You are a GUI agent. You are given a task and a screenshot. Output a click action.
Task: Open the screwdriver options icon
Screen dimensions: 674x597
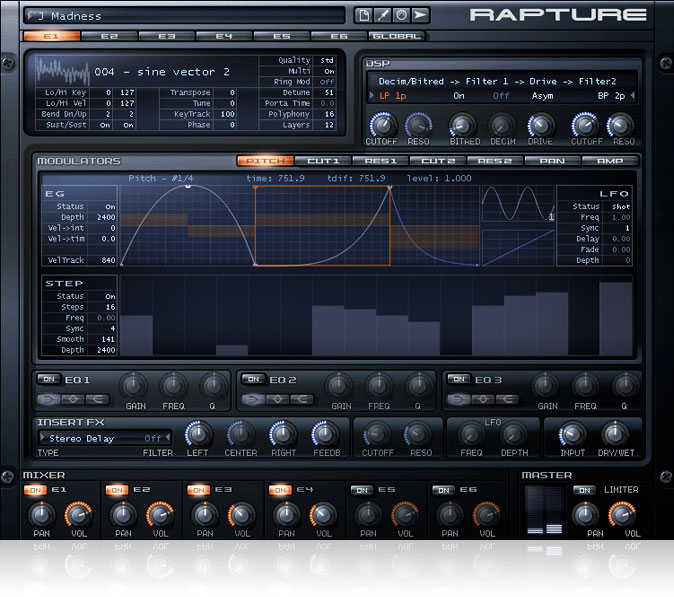point(383,15)
